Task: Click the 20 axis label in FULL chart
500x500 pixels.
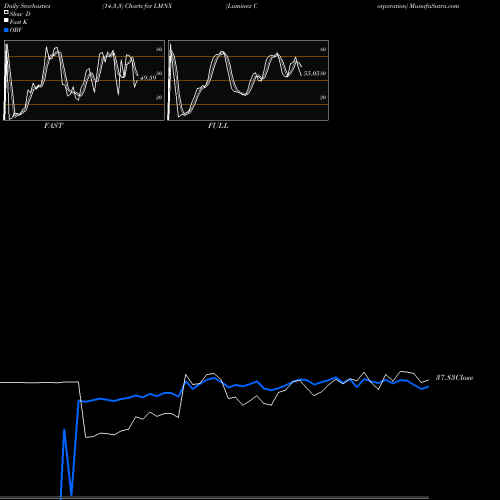Action: point(323,97)
